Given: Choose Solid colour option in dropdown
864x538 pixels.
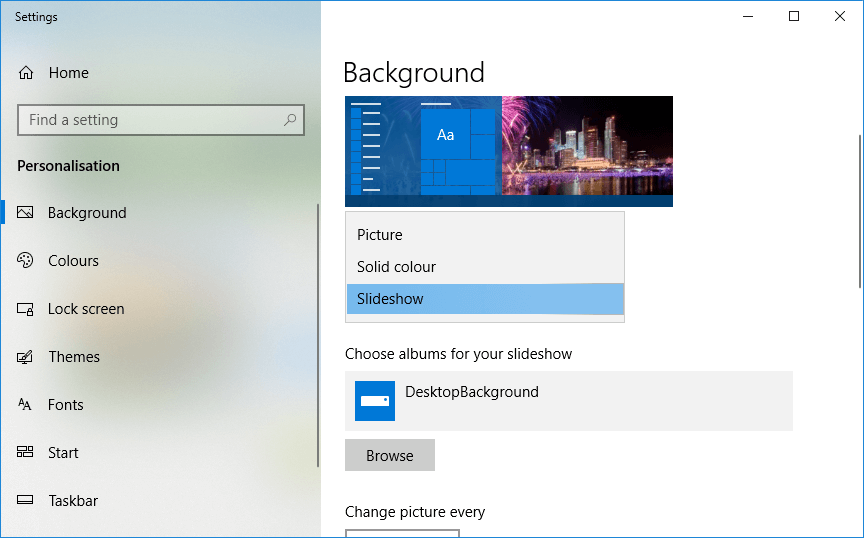Looking at the screenshot, I should [397, 267].
